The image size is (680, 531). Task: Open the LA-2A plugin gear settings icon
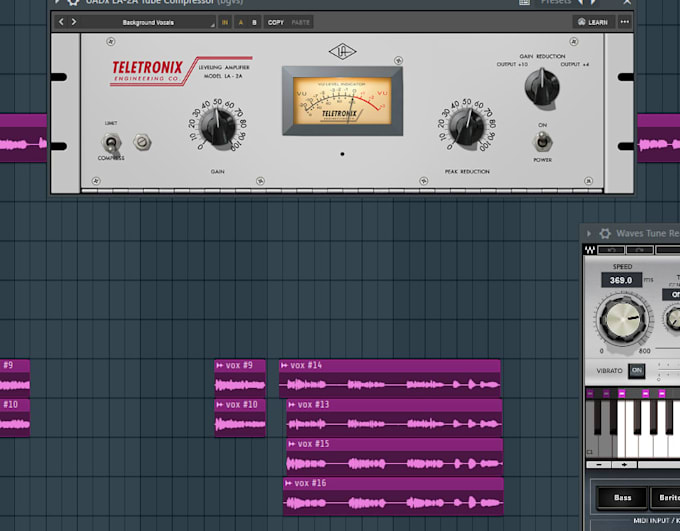[74, 2]
